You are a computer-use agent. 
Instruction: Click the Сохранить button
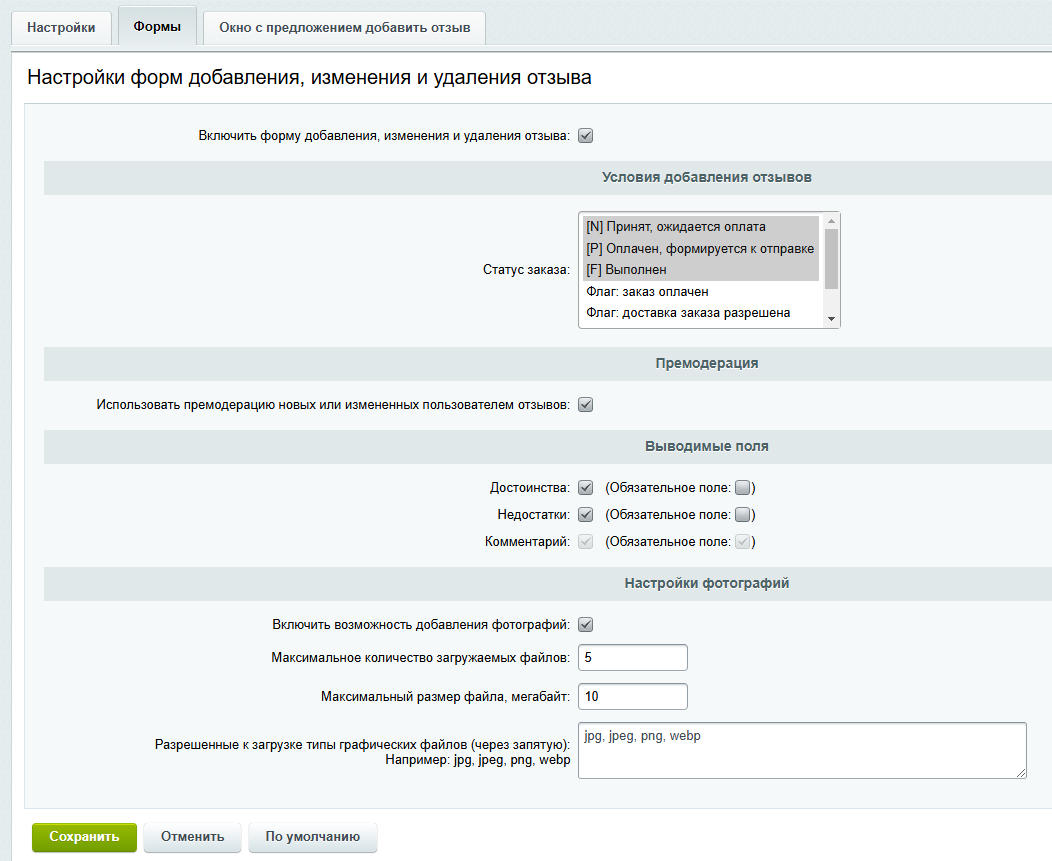84,837
